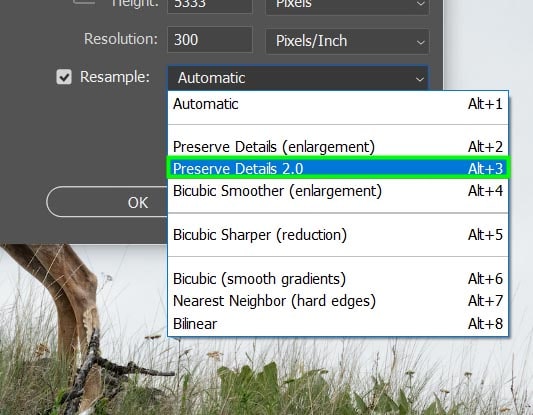The image size is (533, 415).
Task: Click the Height value field
Action: coord(210,5)
